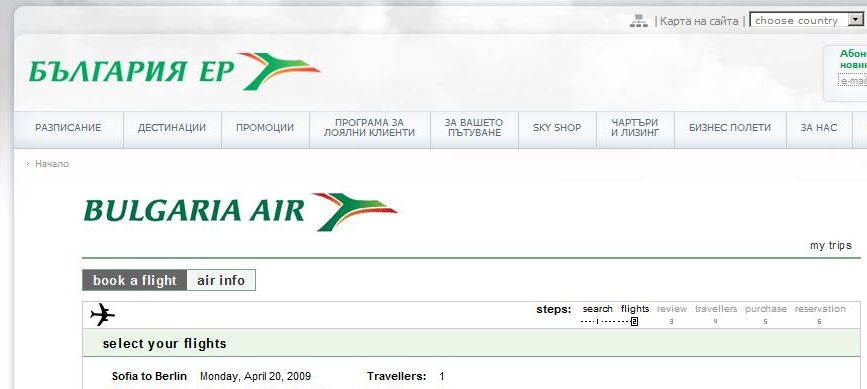Click the БЪЛГАРИЯ ЕР logo in the header
Image resolution: width=867 pixels, height=389 pixels.
pyautogui.click(x=174, y=71)
